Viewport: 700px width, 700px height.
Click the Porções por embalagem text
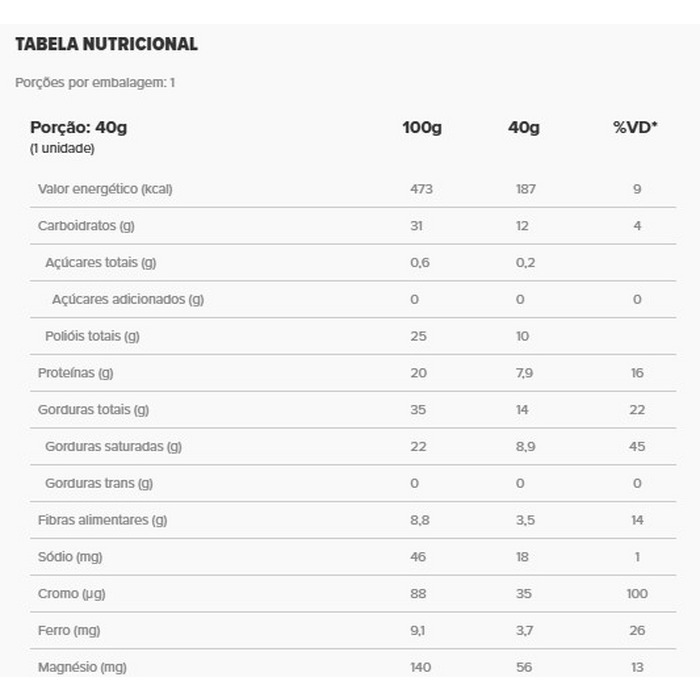pyautogui.click(x=95, y=82)
